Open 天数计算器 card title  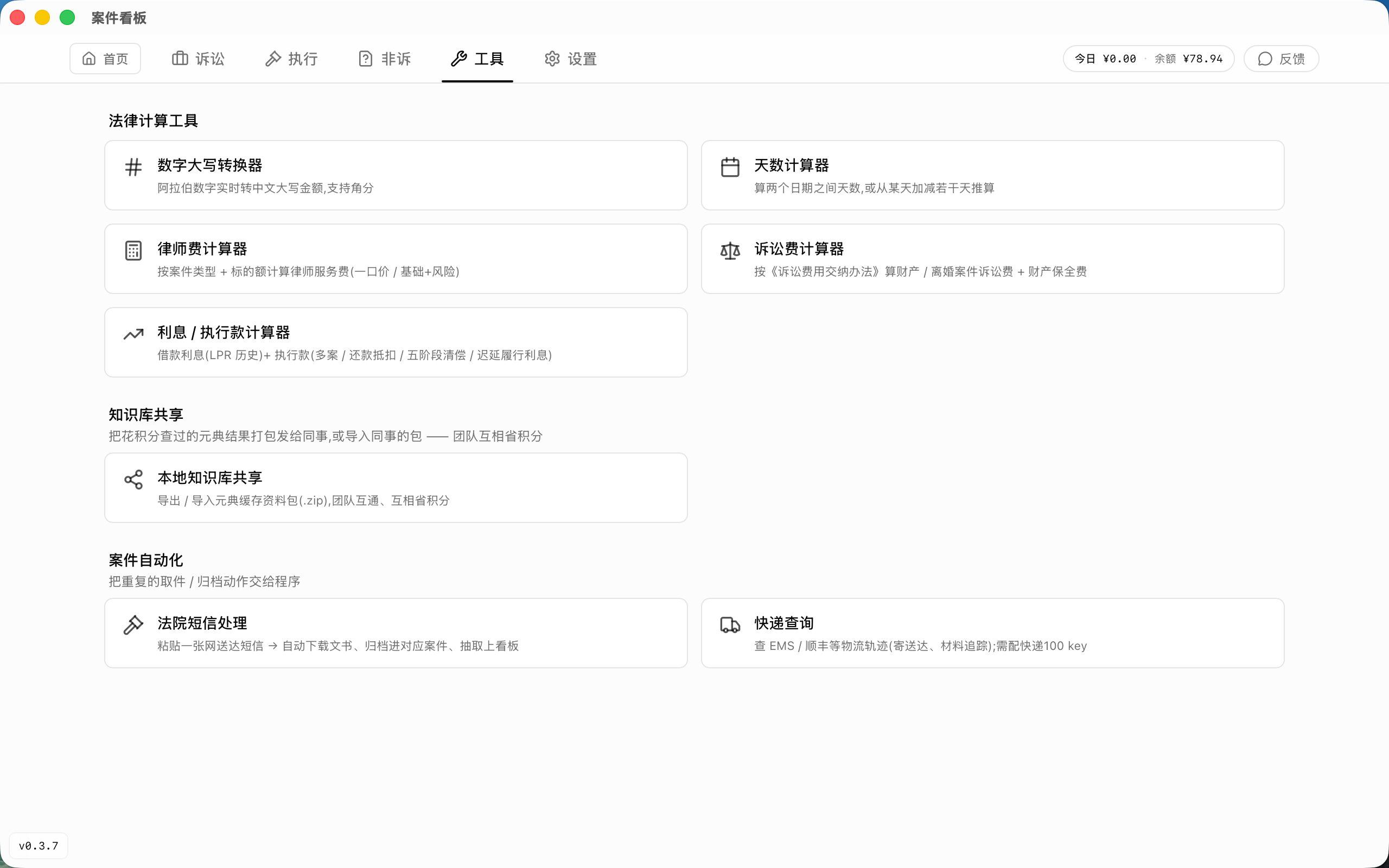792,165
